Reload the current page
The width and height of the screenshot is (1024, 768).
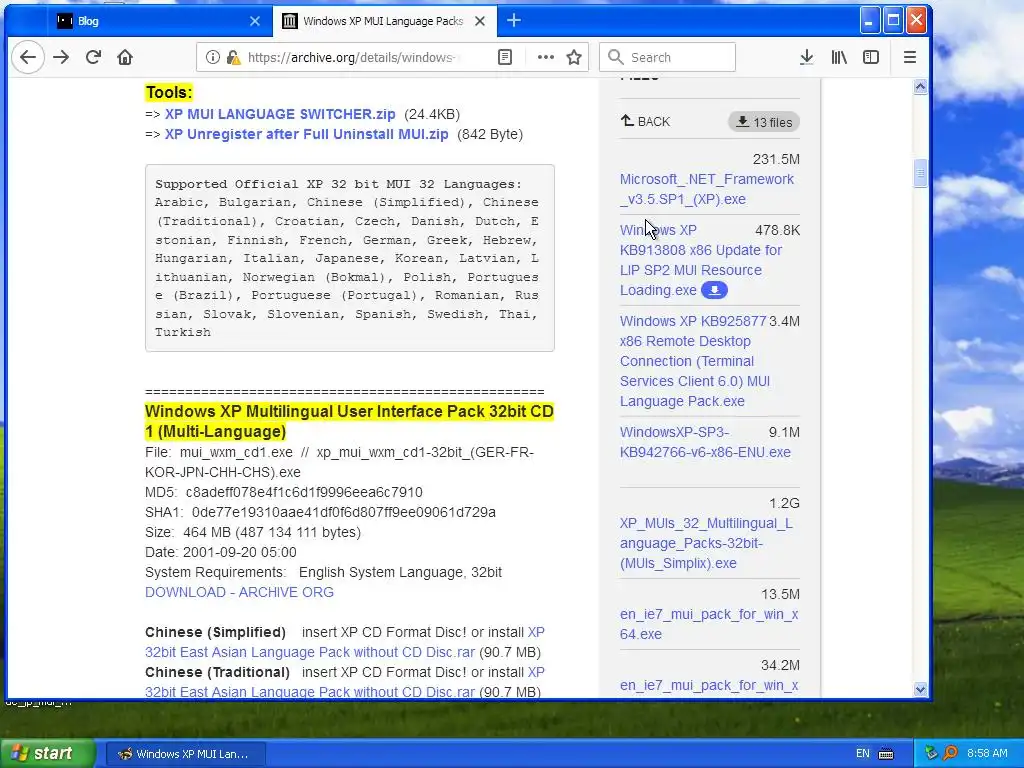pos(93,57)
